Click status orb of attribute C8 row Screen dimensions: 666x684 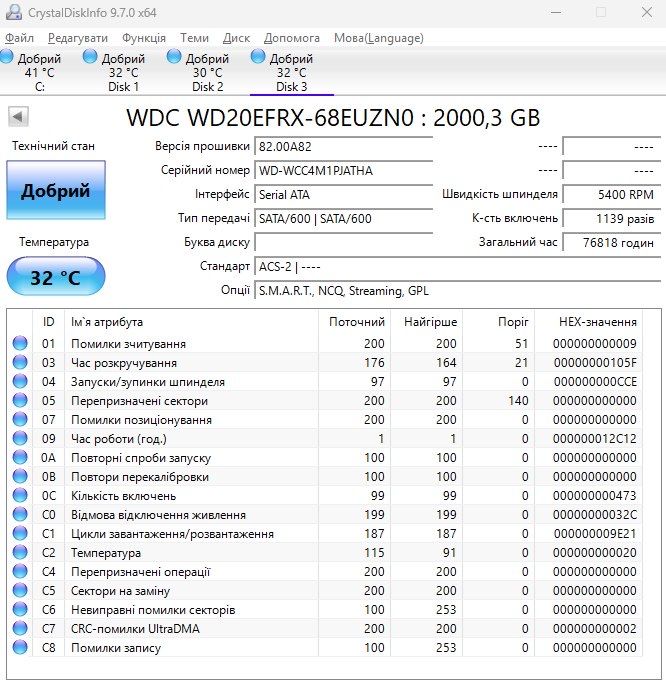point(20,647)
